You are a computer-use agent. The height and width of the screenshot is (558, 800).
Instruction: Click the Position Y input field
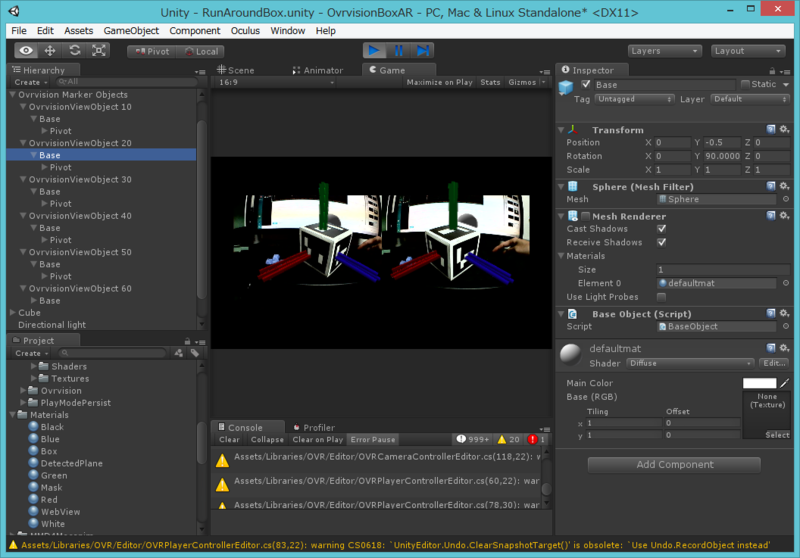coord(722,142)
